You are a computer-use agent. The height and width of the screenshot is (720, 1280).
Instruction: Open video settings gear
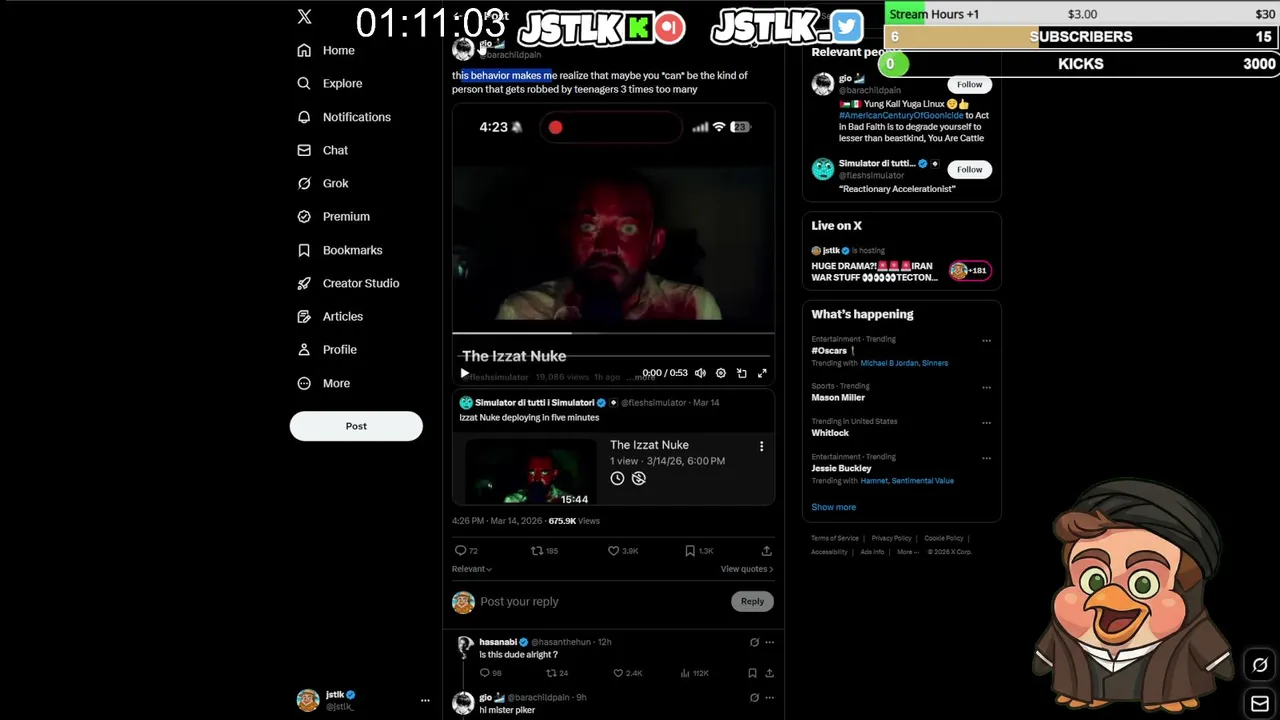[x=720, y=373]
